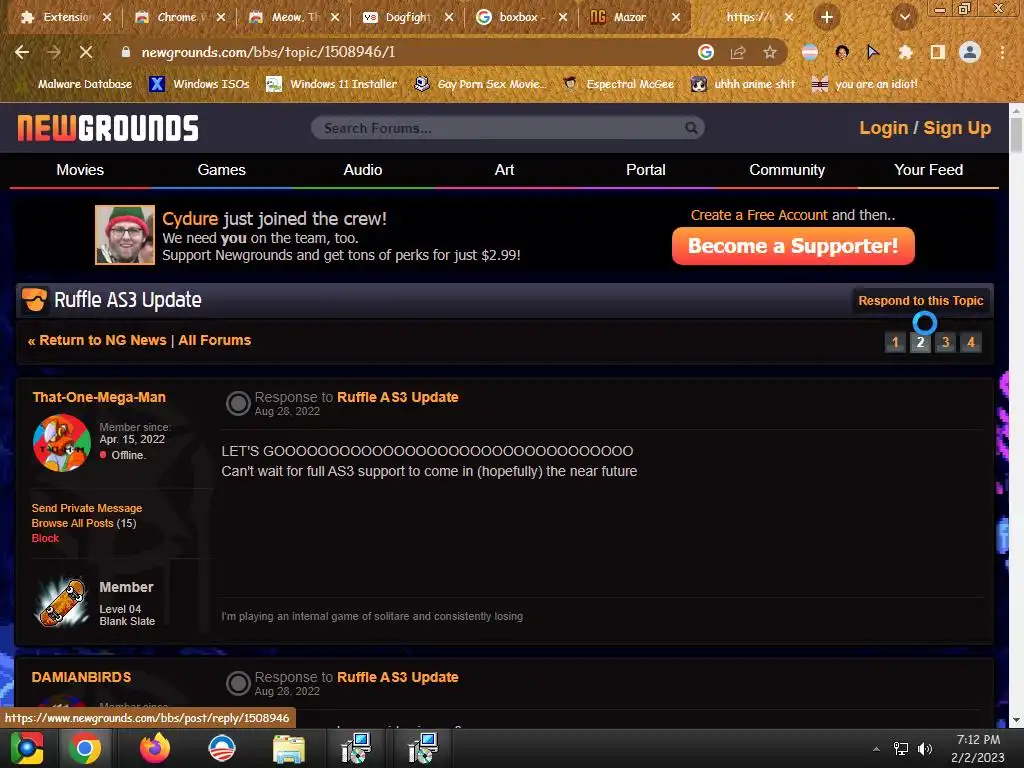The image size is (1024, 768).
Task: Open the All Forums link
Action: [x=215, y=340]
